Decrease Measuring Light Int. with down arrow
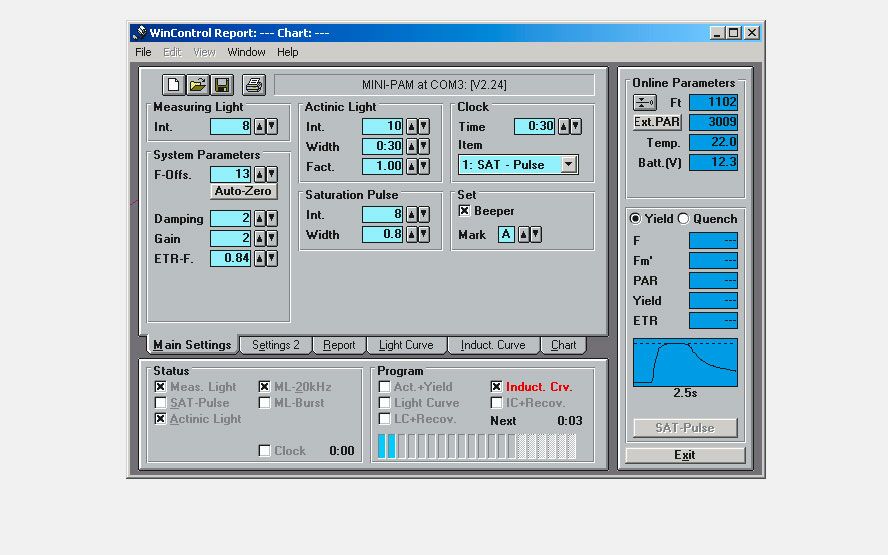This screenshot has width=888, height=555. pyautogui.click(x=272, y=126)
